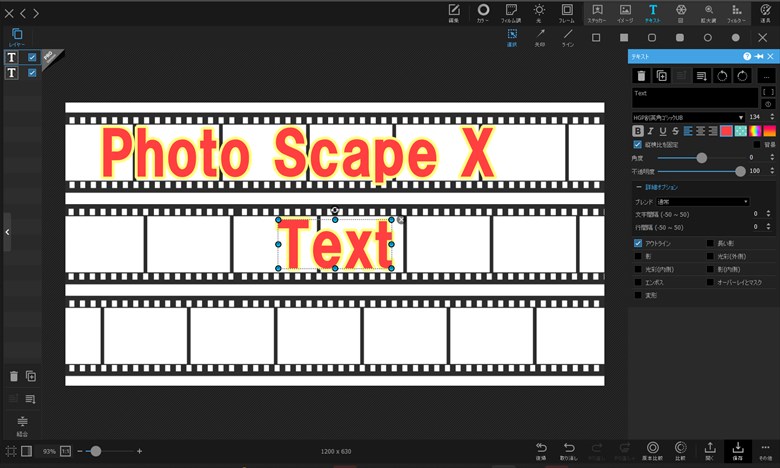Open the 編集 edit tab
Viewport: 780px width, 468px height.
point(454,13)
